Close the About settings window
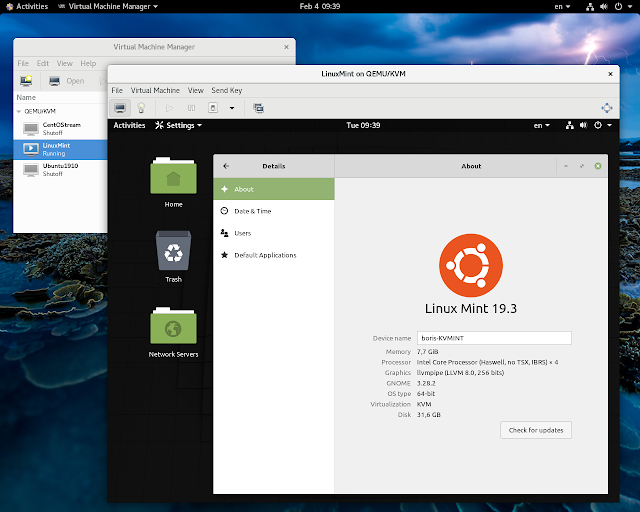 [598, 166]
